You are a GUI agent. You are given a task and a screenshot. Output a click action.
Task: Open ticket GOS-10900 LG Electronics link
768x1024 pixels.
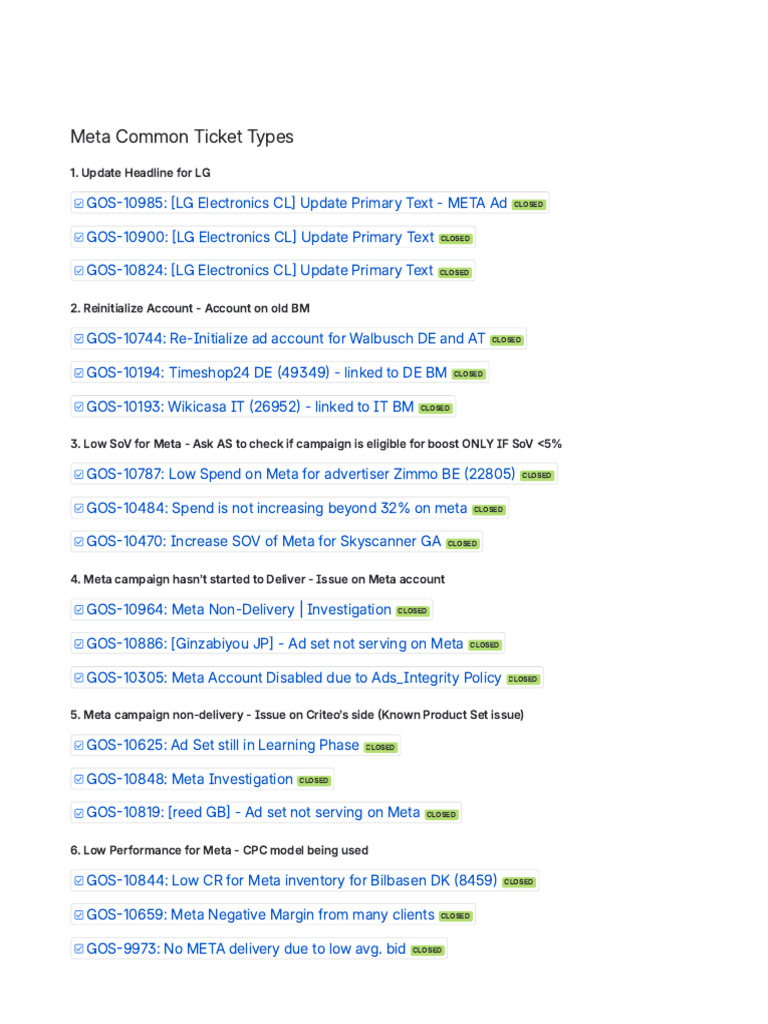260,237
